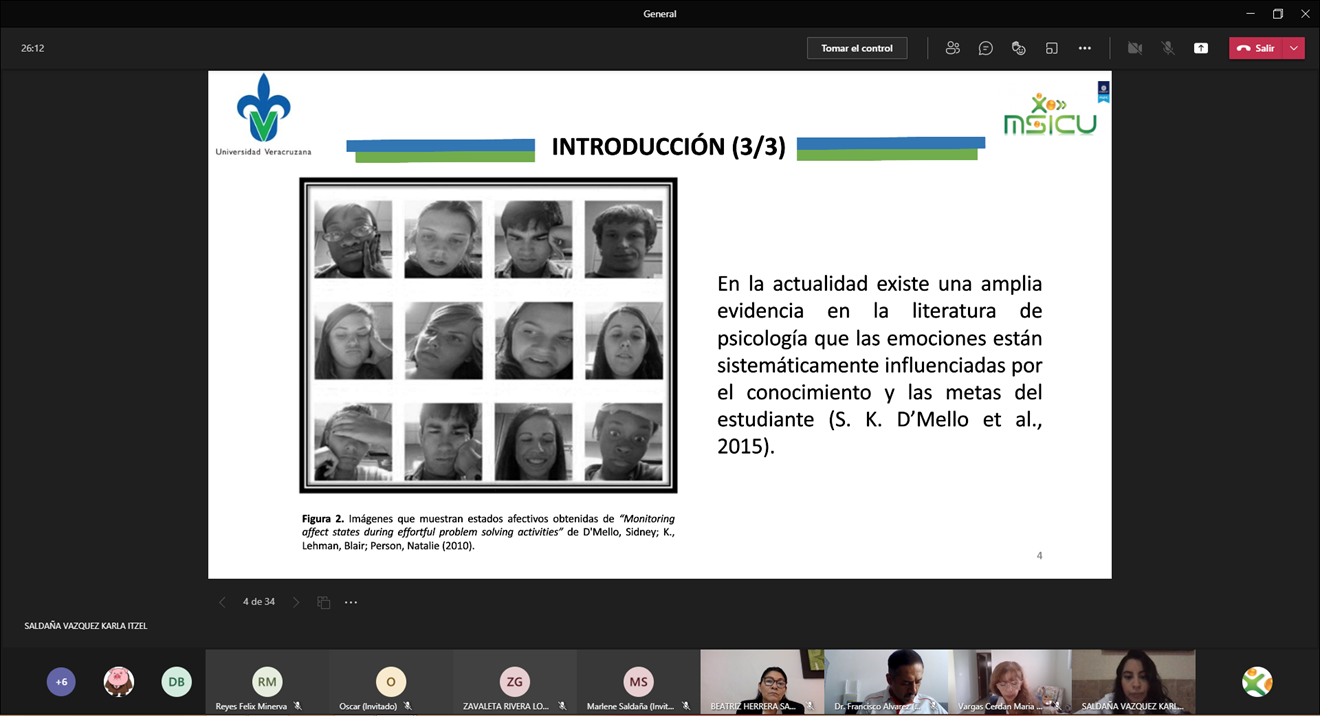
Task: Click the DB participant avatar
Action: tap(176, 682)
